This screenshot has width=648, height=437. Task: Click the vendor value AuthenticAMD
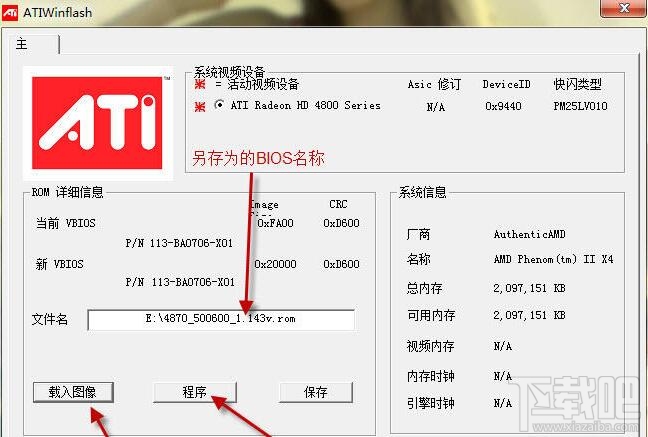click(529, 234)
